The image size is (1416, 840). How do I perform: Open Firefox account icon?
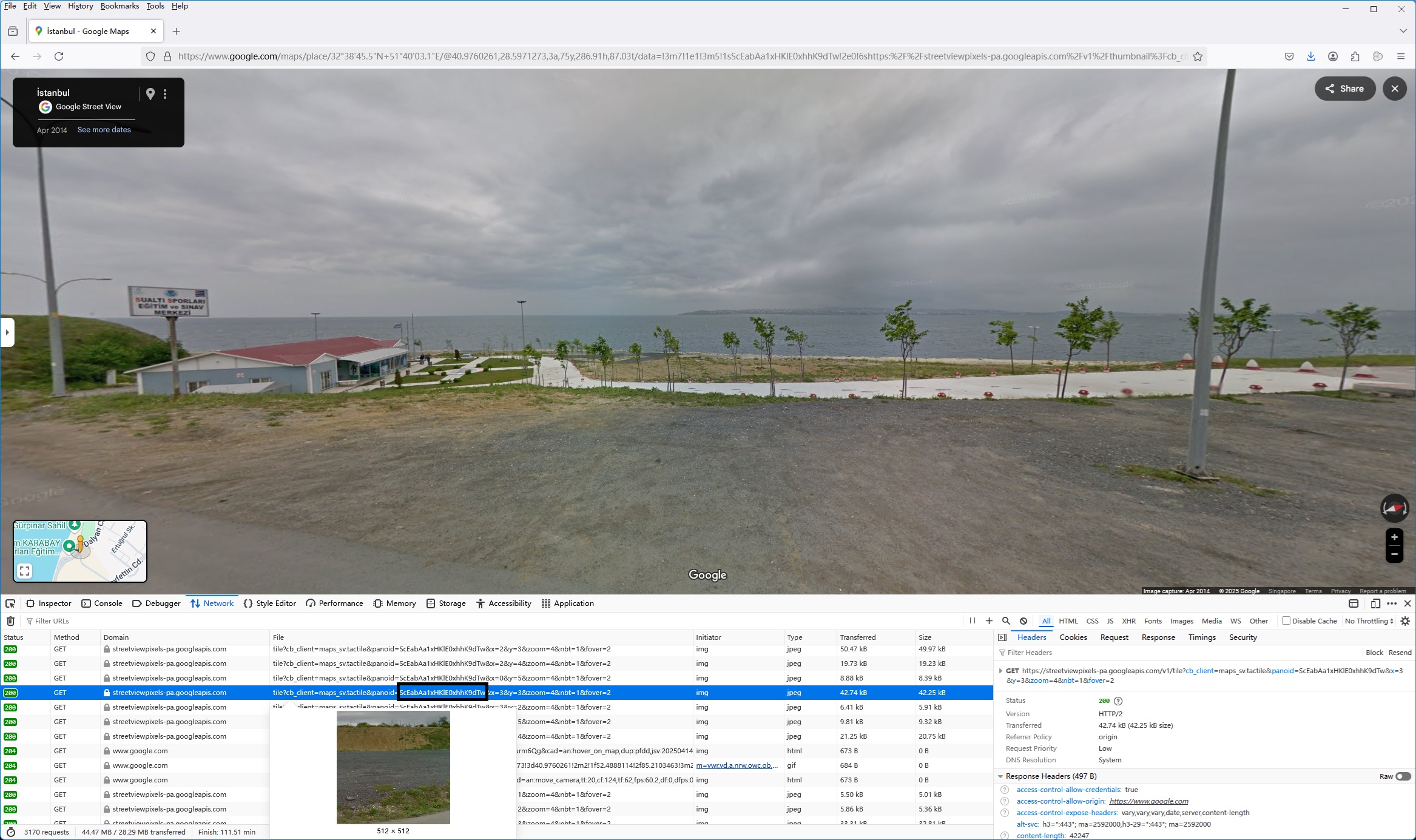pos(1333,56)
